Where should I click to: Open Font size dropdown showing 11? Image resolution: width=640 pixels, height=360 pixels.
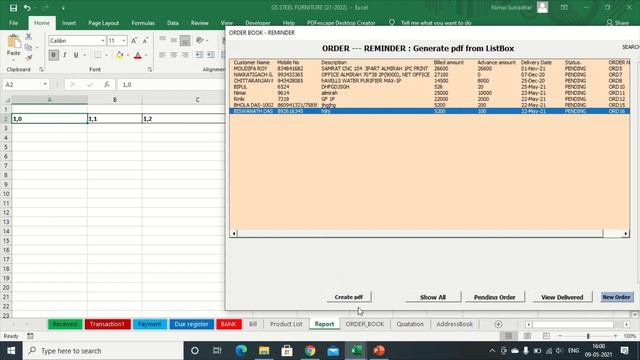click(124, 40)
